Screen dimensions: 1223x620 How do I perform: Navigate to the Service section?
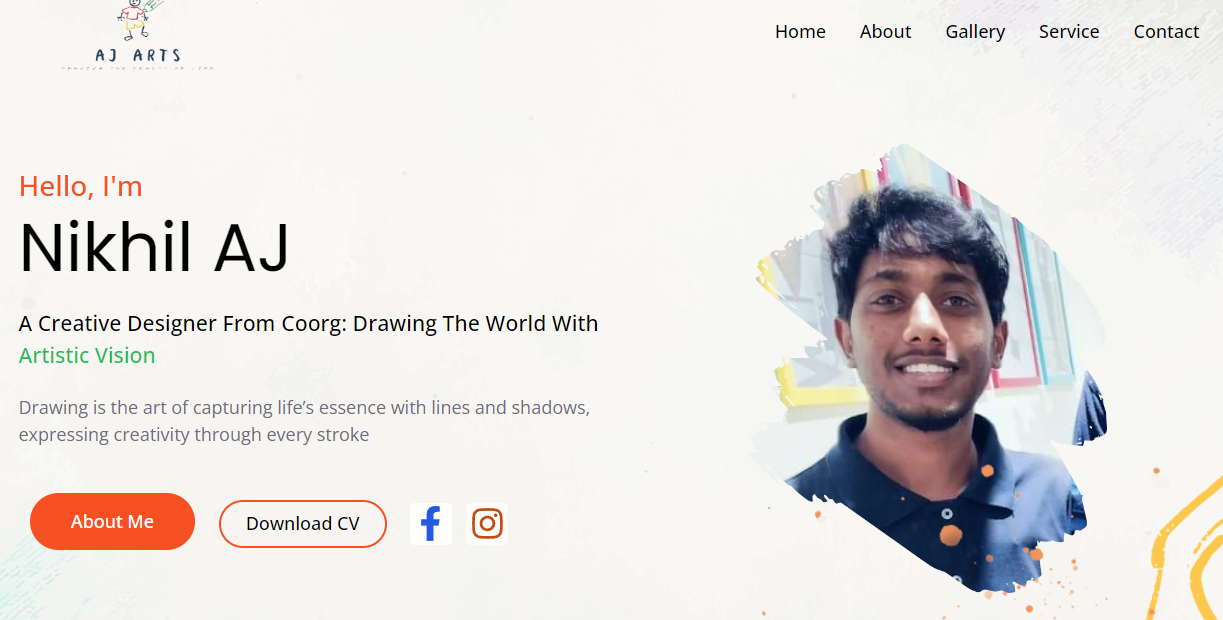click(x=1069, y=32)
